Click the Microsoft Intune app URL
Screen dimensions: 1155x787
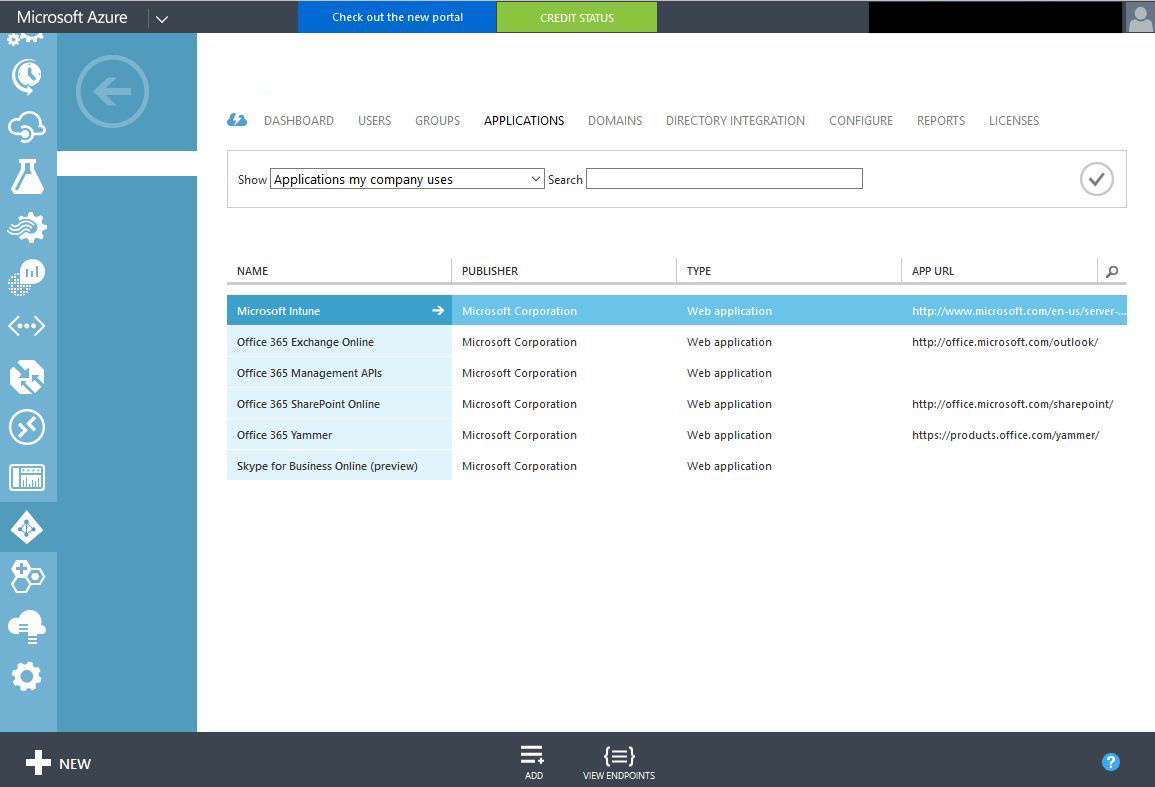coord(1019,311)
